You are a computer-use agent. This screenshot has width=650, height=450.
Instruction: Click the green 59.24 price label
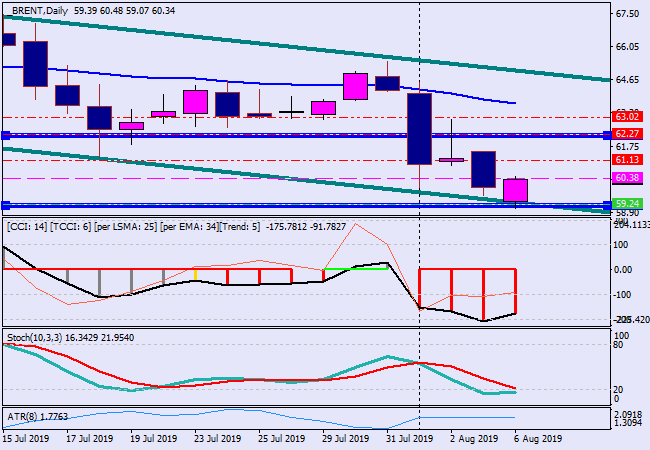627,203
